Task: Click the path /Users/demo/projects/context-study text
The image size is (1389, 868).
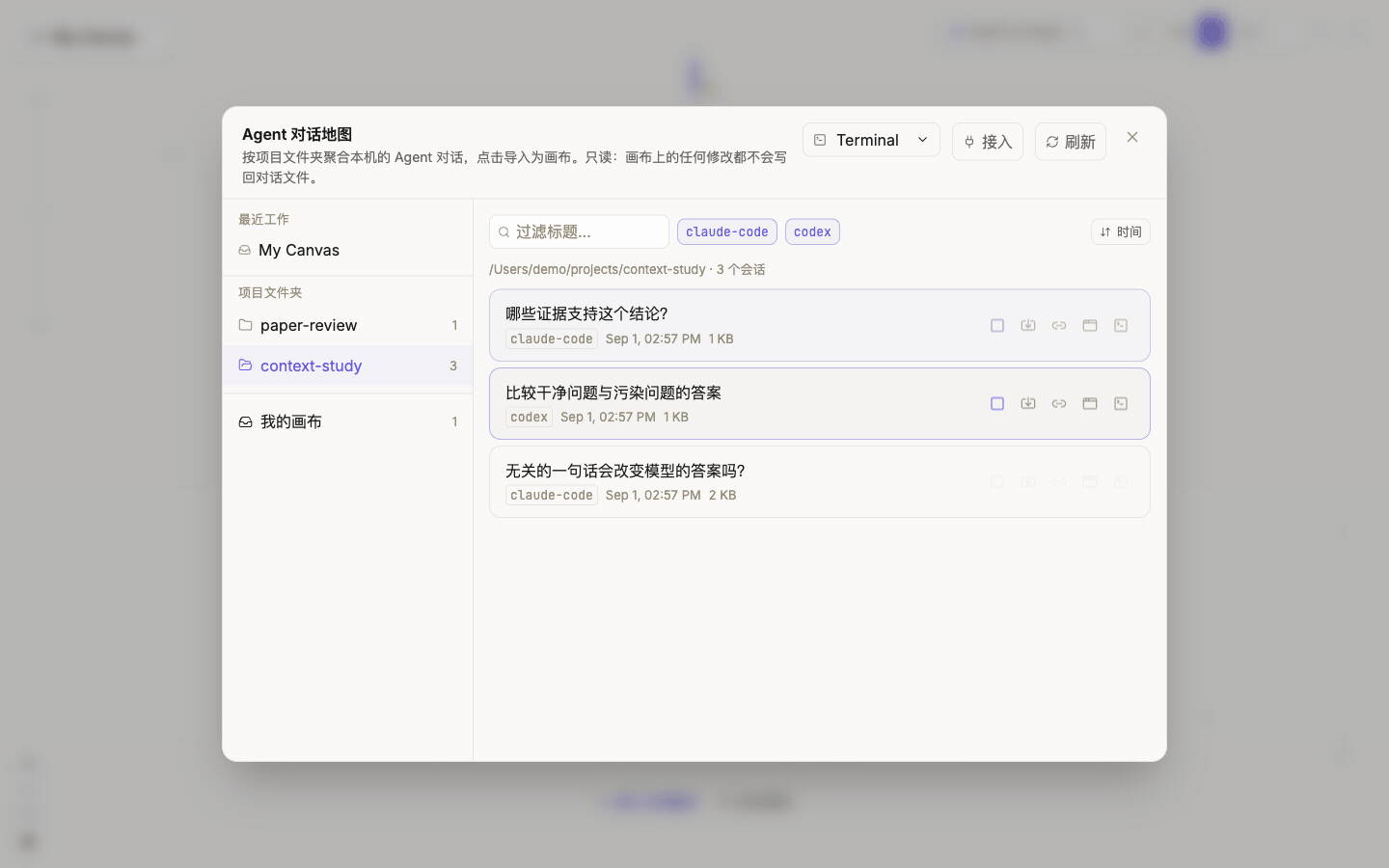Action: (597, 269)
